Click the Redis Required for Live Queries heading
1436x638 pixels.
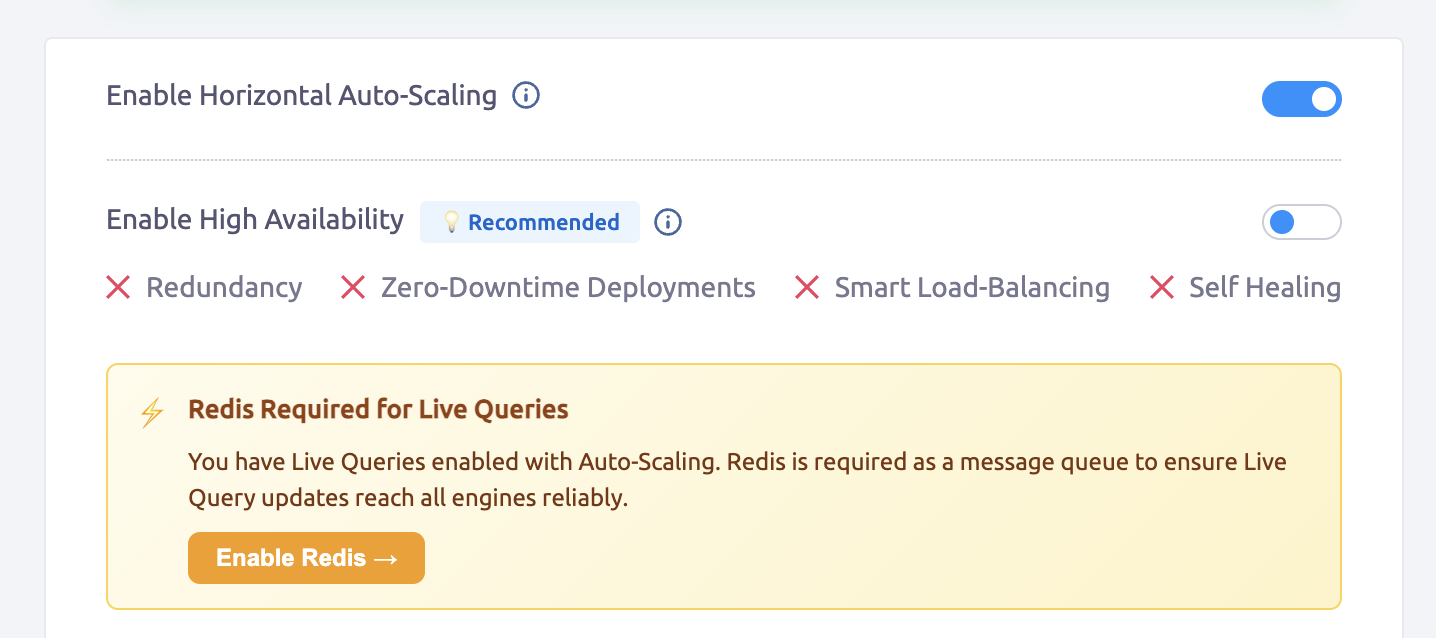pos(378,409)
